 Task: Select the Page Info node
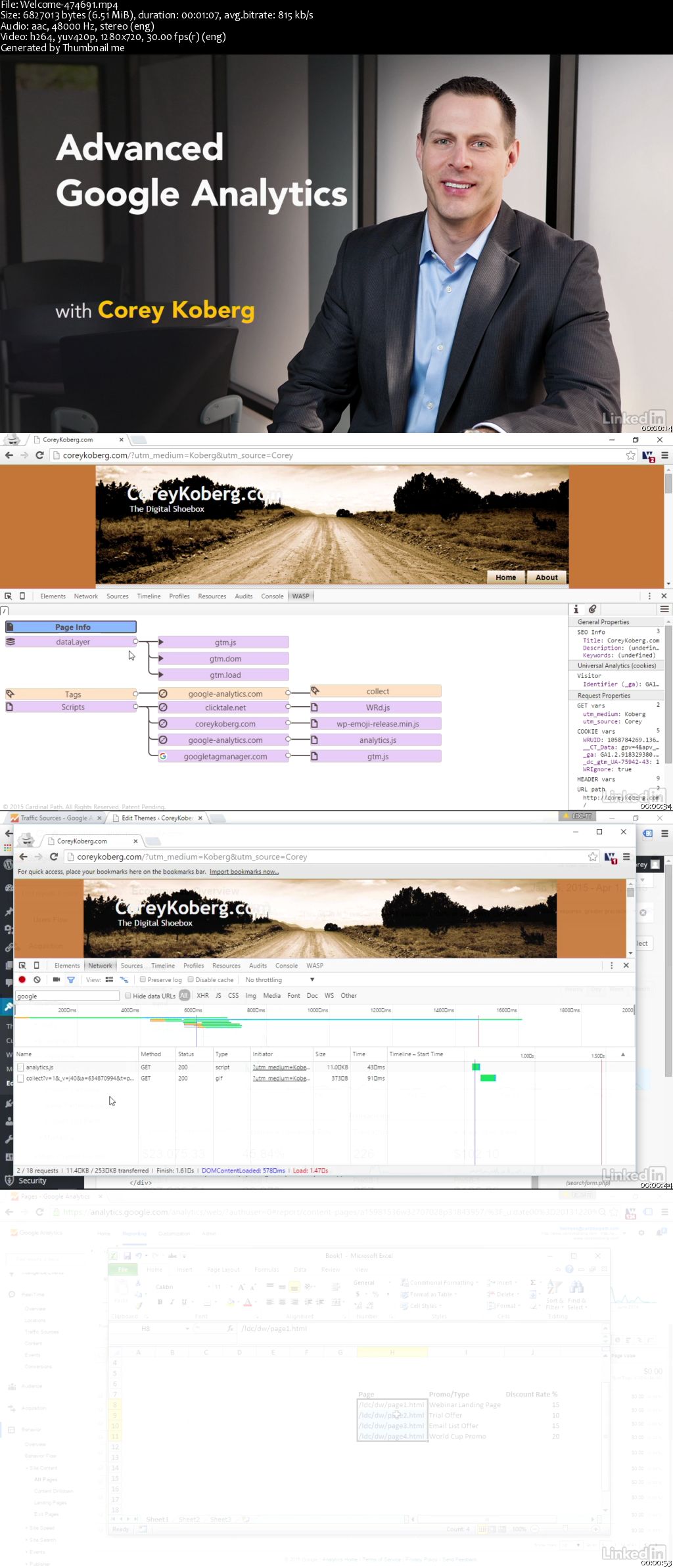(x=71, y=627)
